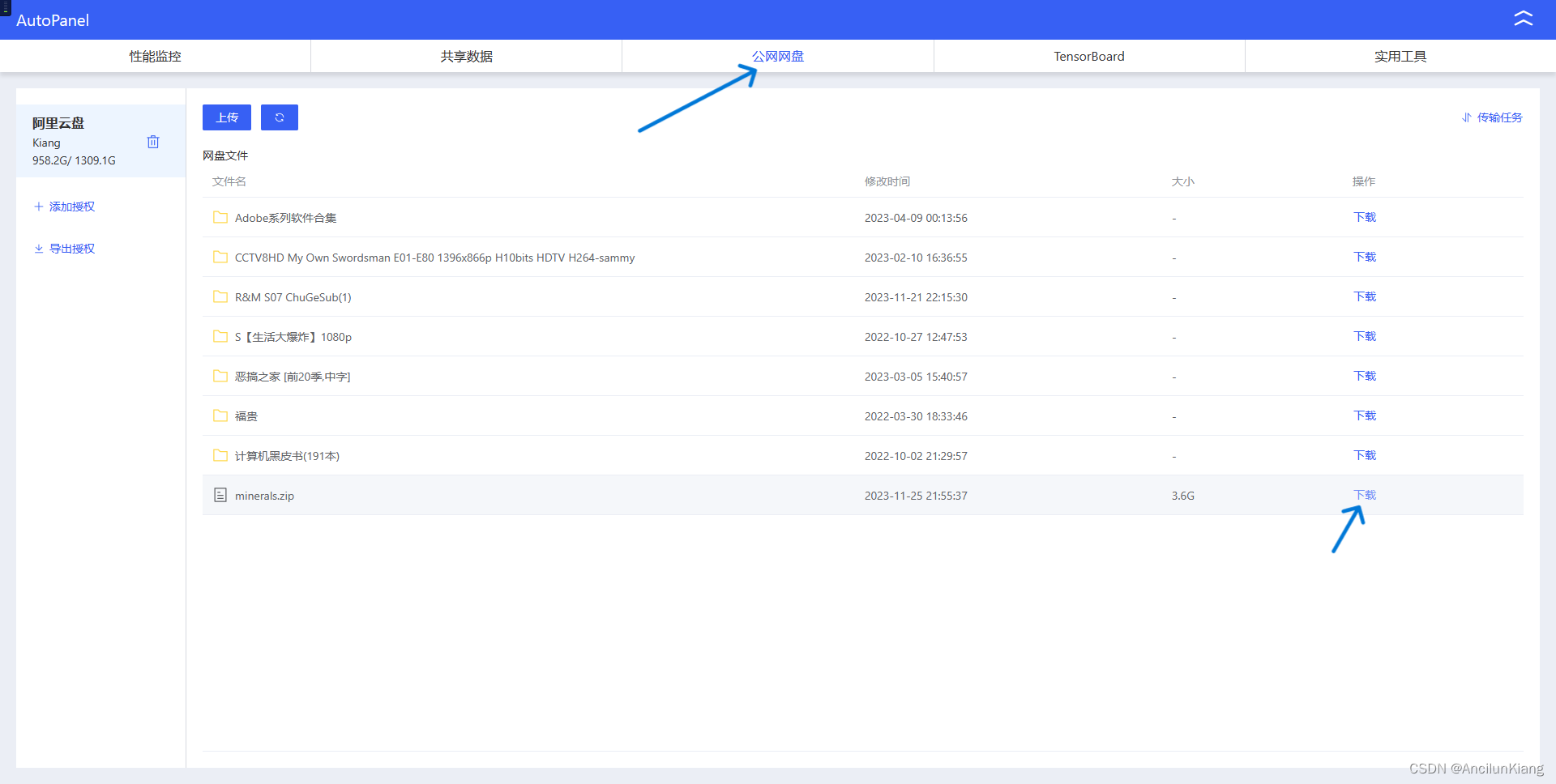
Task: Open the Adobe系列软件合集 folder name
Action: point(285,218)
